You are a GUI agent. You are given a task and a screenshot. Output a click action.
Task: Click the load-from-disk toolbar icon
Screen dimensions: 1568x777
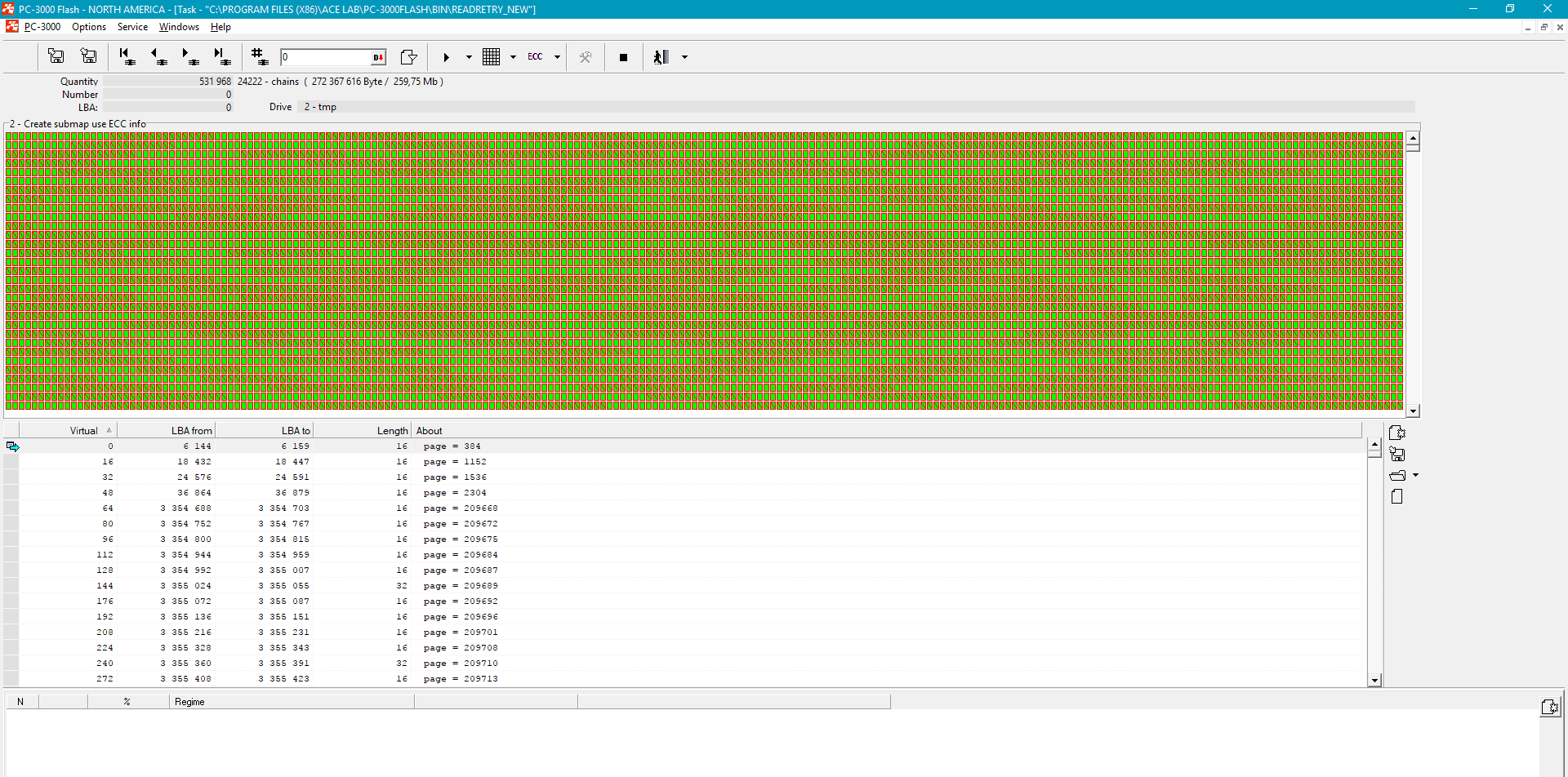pyautogui.click(x=56, y=56)
